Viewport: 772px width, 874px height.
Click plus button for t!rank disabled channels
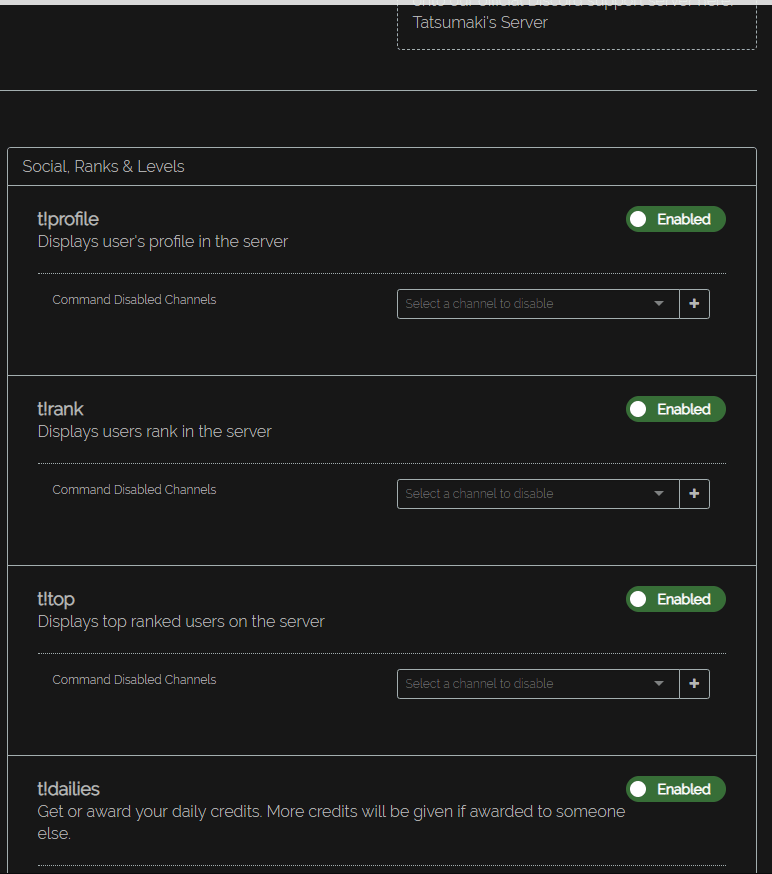pyautogui.click(x=694, y=494)
